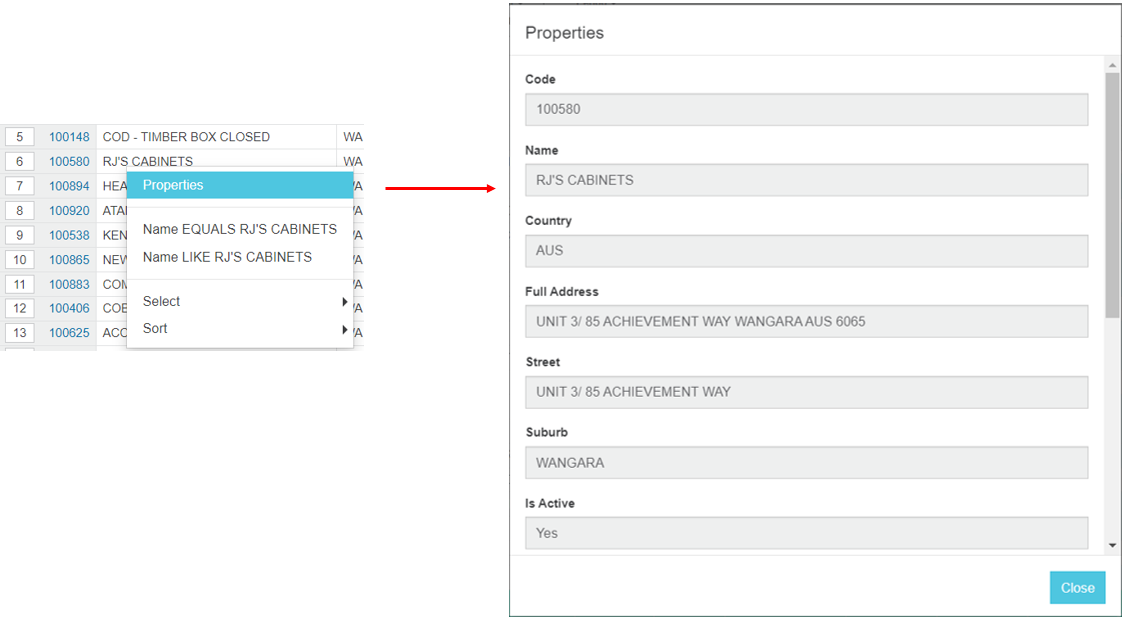Select row number 9 checkbox cell
The height and width of the screenshot is (620, 1127).
pos(20,235)
